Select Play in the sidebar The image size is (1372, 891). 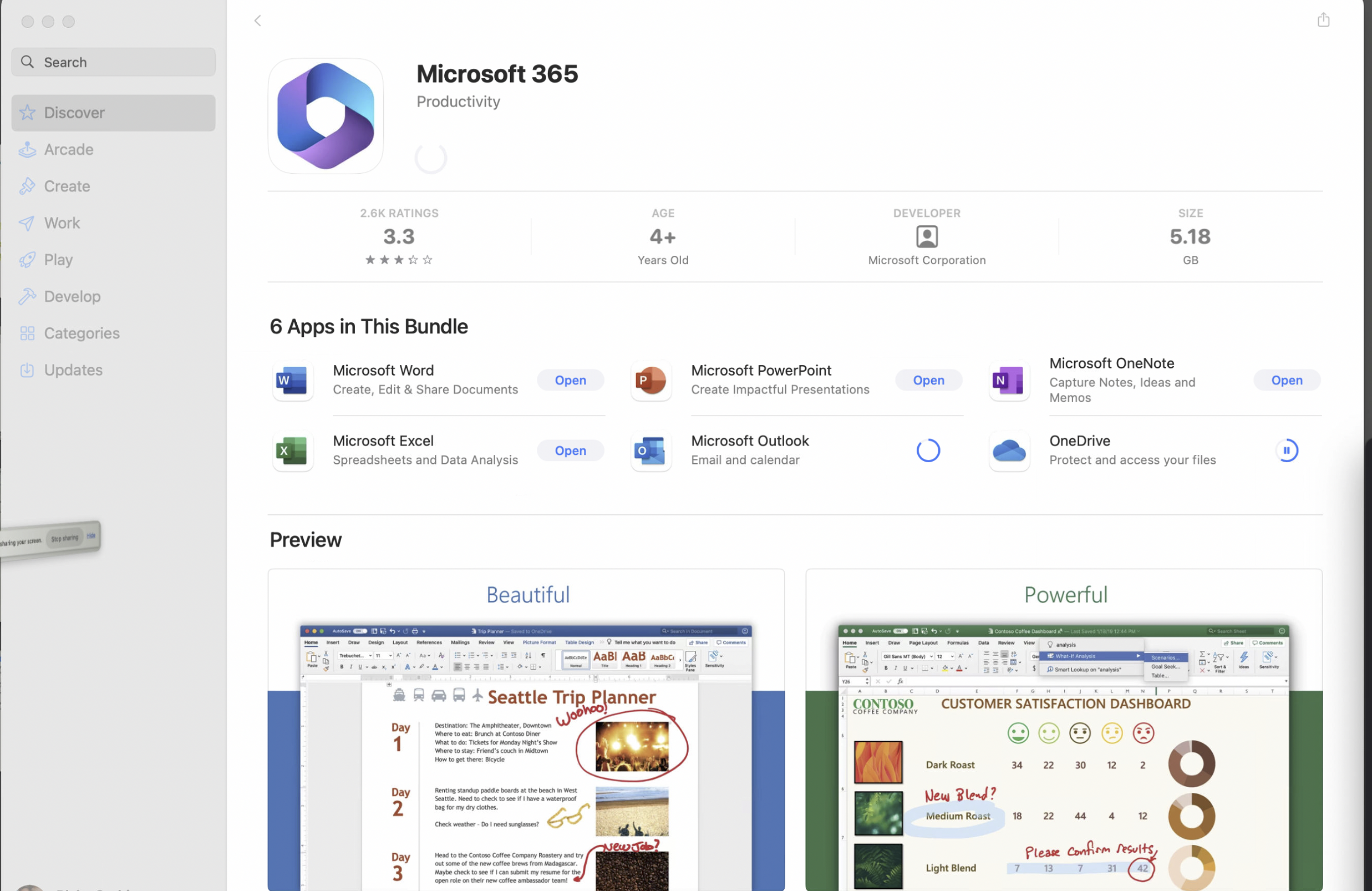pyautogui.click(x=114, y=260)
